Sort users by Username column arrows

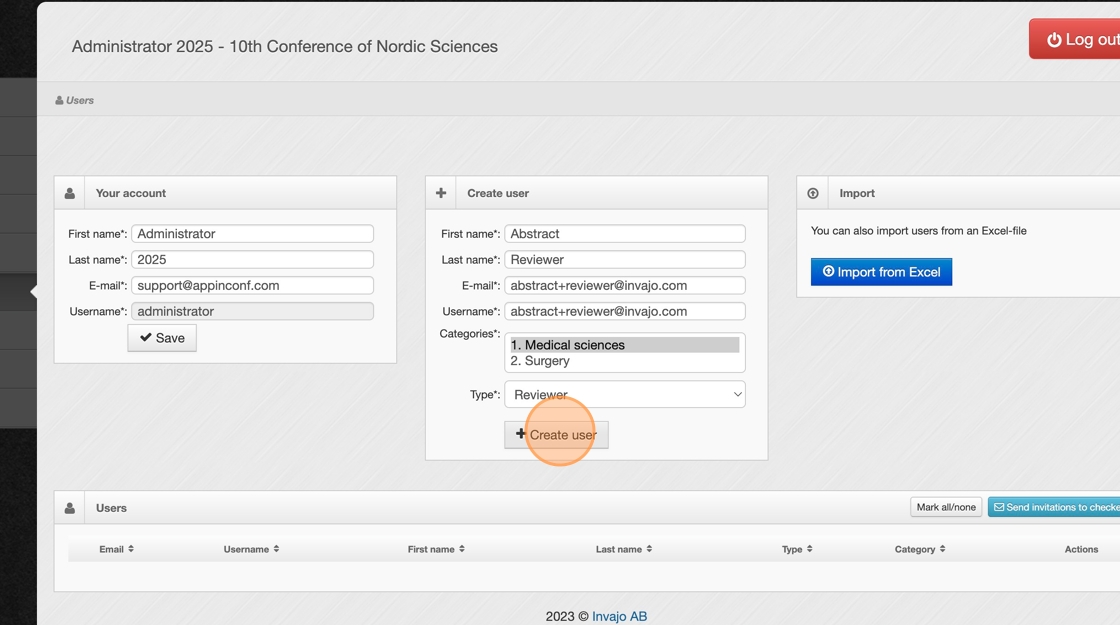pos(276,549)
